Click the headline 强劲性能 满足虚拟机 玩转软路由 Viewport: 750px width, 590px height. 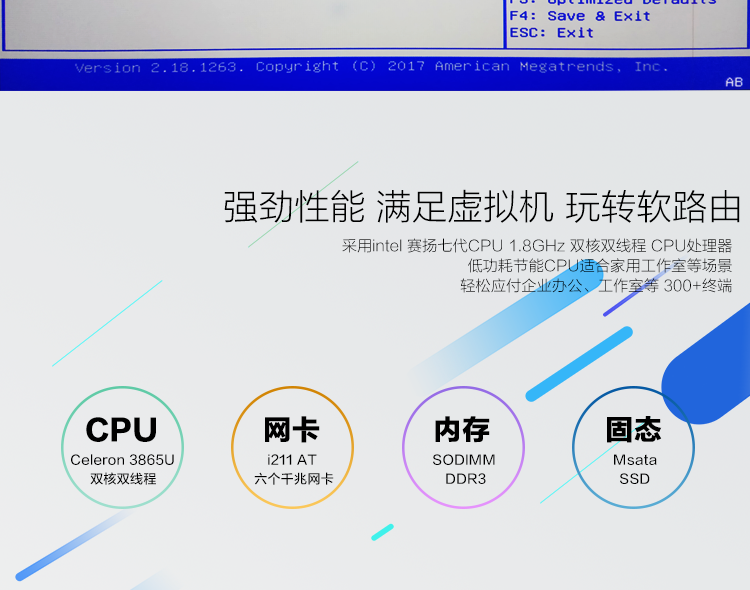click(x=482, y=207)
